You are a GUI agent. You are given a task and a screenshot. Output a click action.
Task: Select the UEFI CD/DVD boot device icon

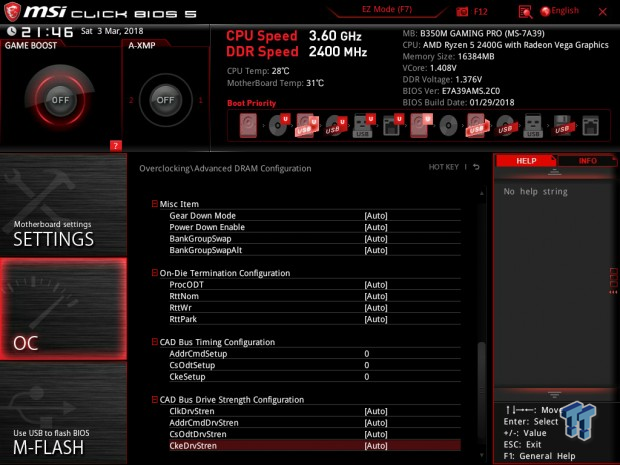[279, 125]
